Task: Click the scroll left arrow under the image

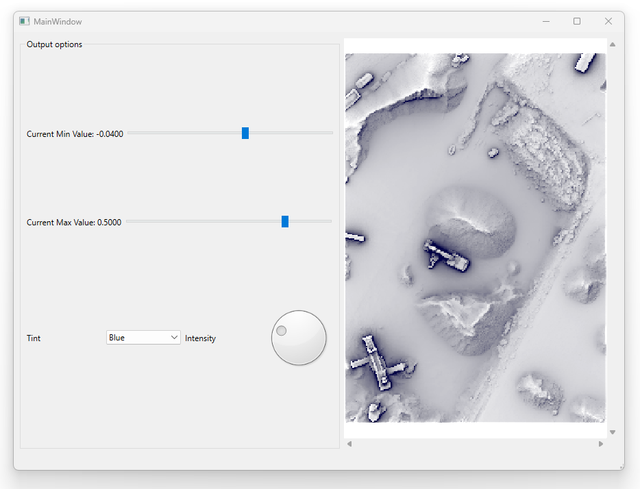Action: pyautogui.click(x=349, y=444)
